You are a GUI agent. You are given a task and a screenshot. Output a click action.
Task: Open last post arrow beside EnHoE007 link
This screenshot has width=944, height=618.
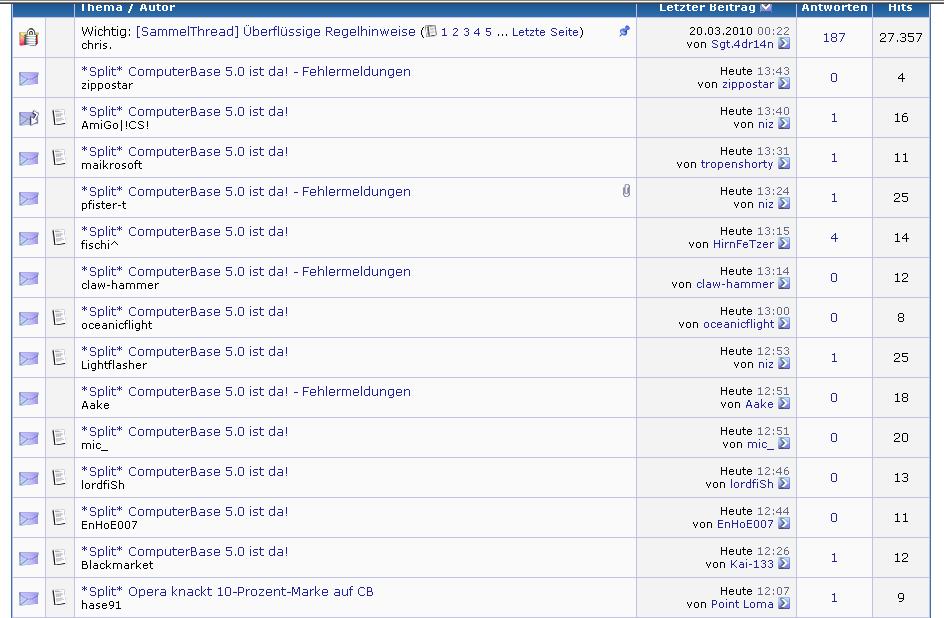783,524
